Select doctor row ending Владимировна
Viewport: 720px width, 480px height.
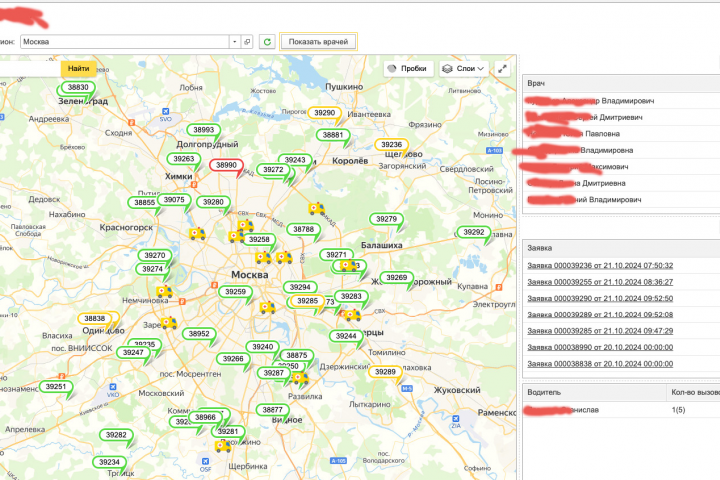[x=621, y=150]
